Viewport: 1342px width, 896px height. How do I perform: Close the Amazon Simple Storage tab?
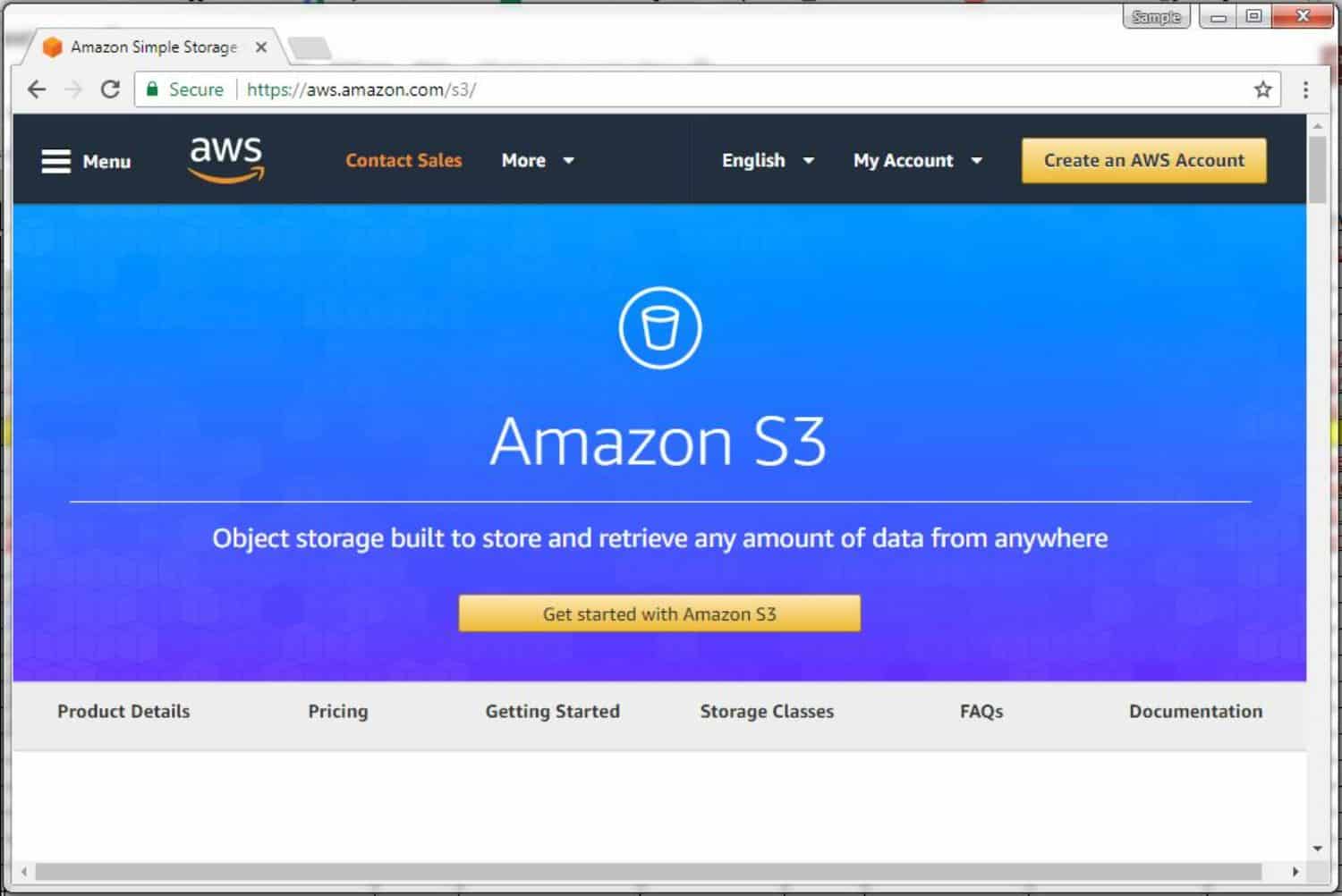260,47
